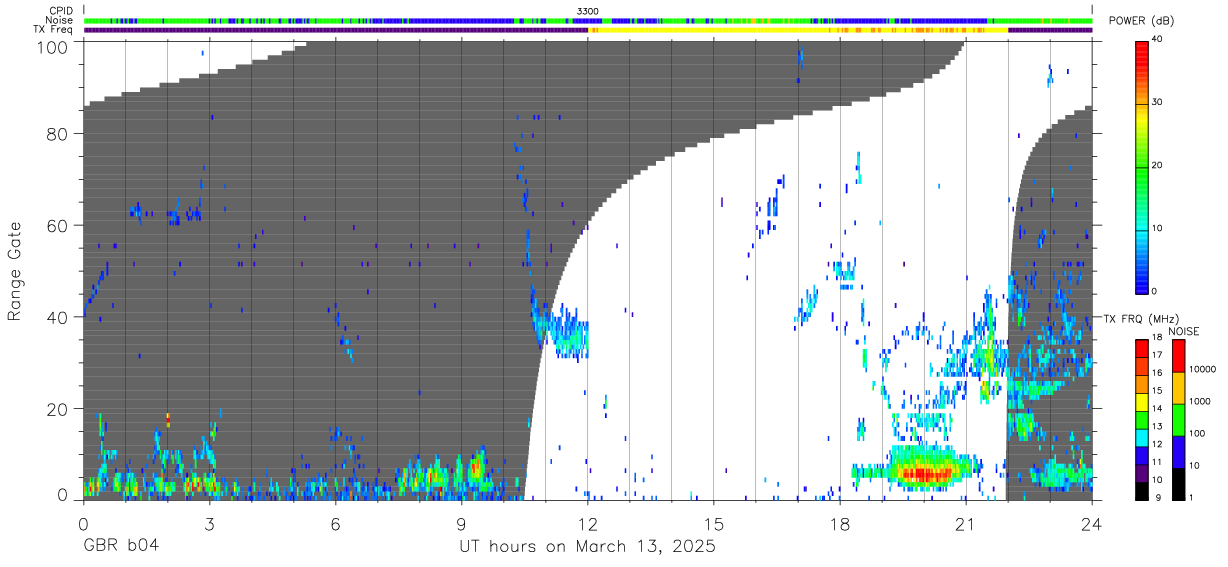Click the 18 tick on UT hours axis
Image resolution: width=1228 pixels, height=567 pixels.
point(840,523)
